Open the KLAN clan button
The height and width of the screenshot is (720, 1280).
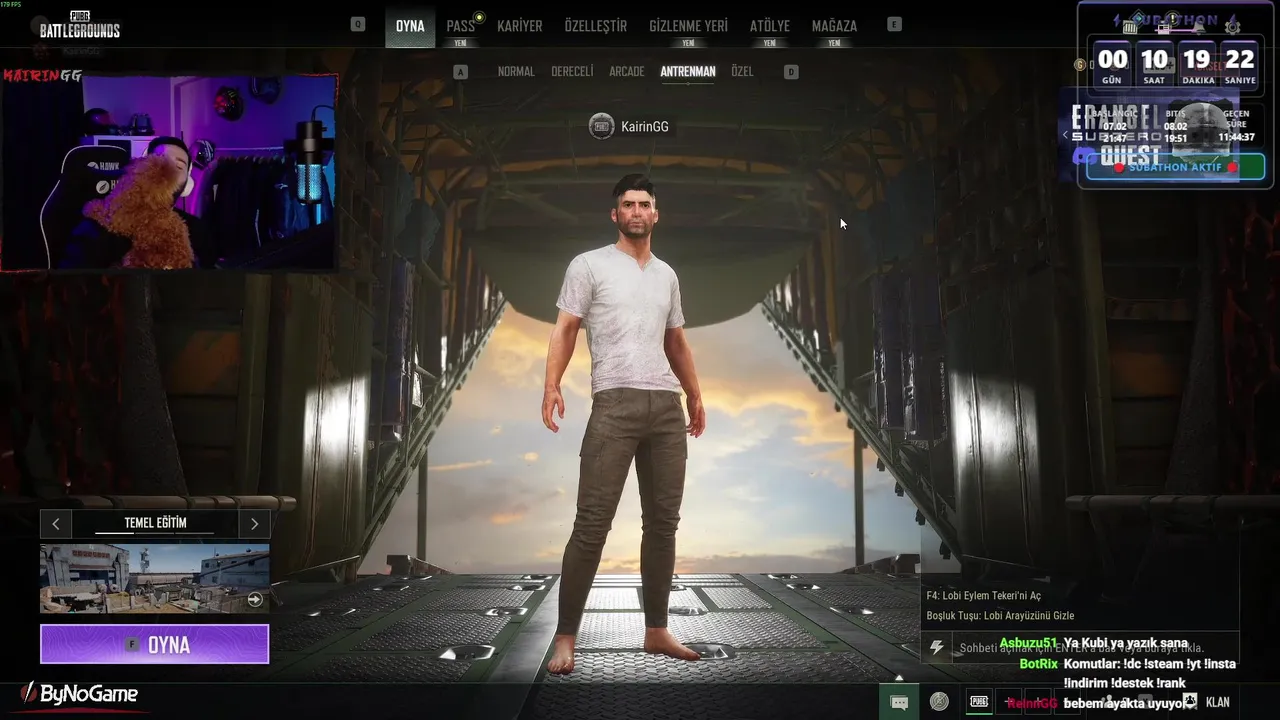[1218, 702]
